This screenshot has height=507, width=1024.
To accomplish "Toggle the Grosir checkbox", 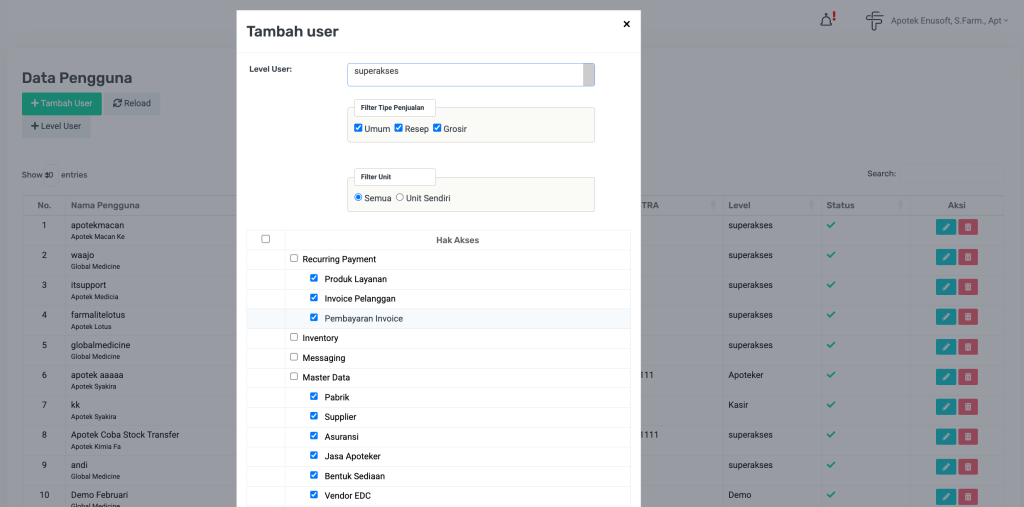I will click(x=437, y=128).
